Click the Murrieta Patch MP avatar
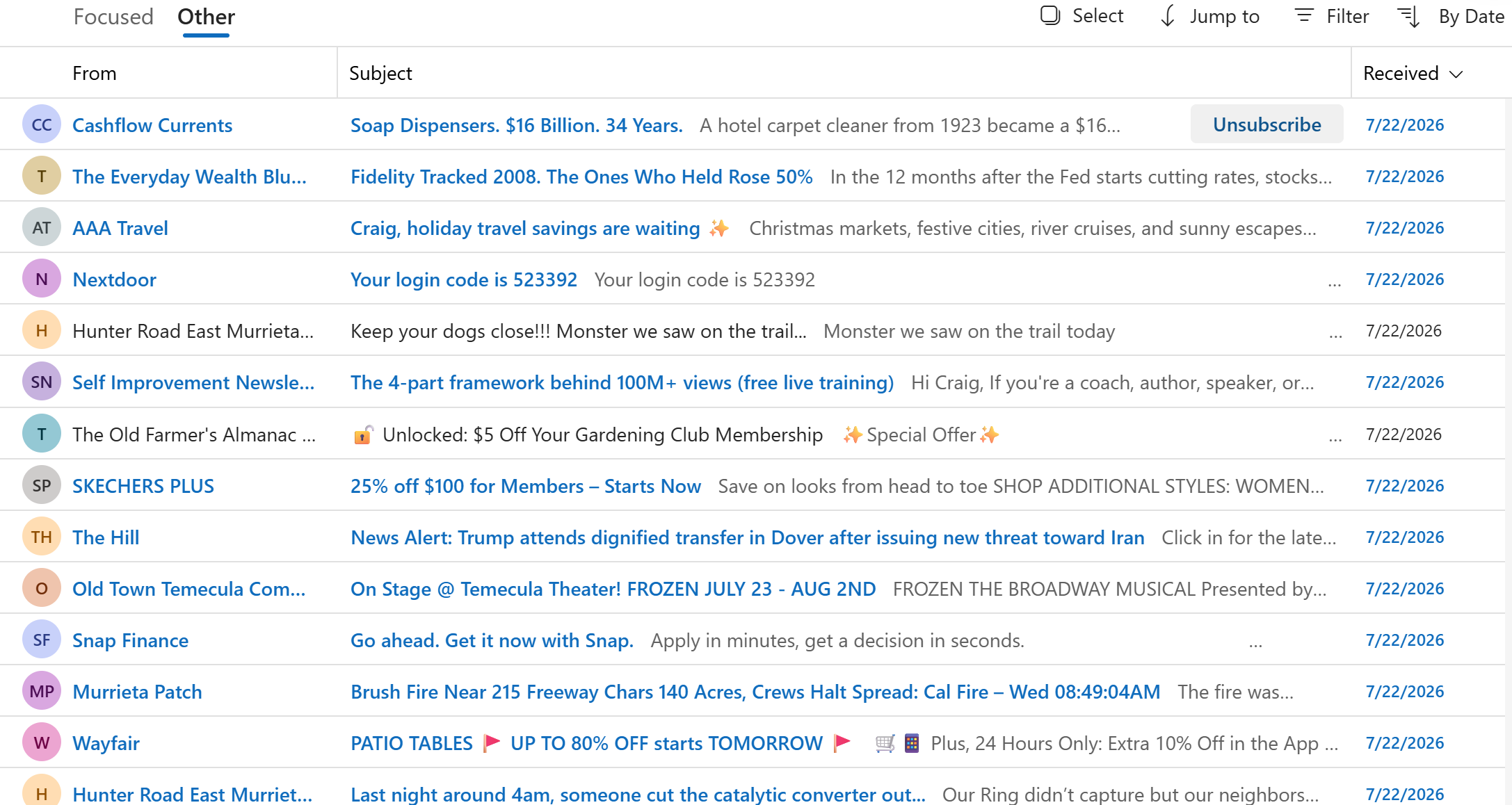This screenshot has height=805, width=1512. (42, 692)
